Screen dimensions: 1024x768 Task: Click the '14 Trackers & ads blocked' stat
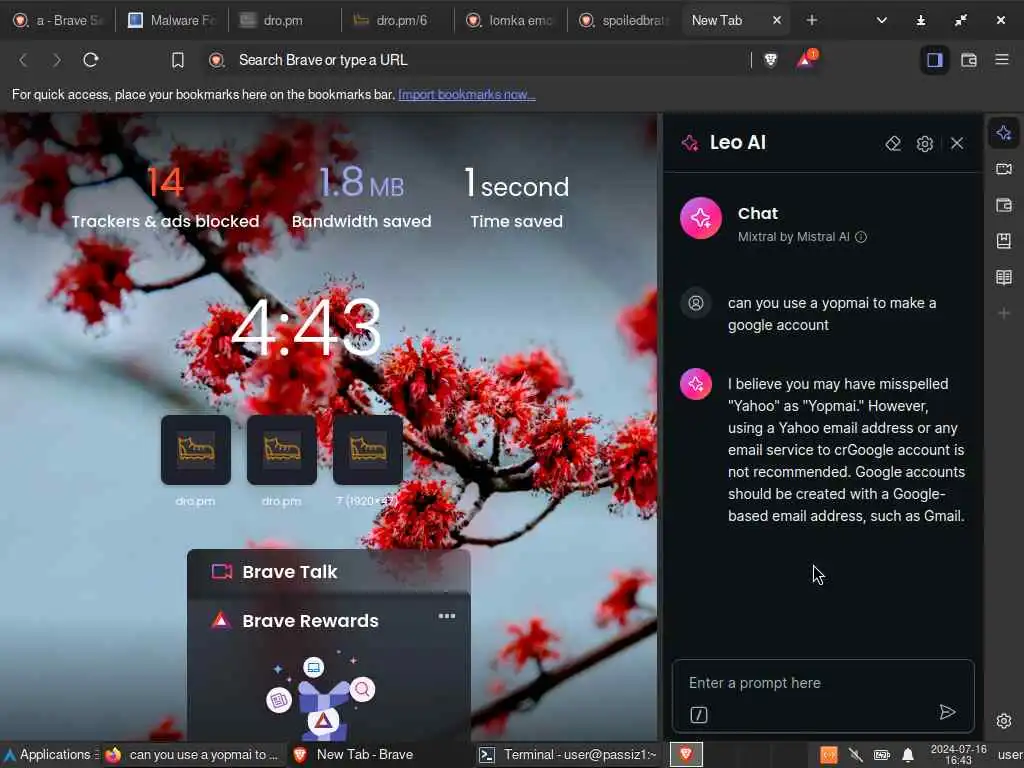165,197
